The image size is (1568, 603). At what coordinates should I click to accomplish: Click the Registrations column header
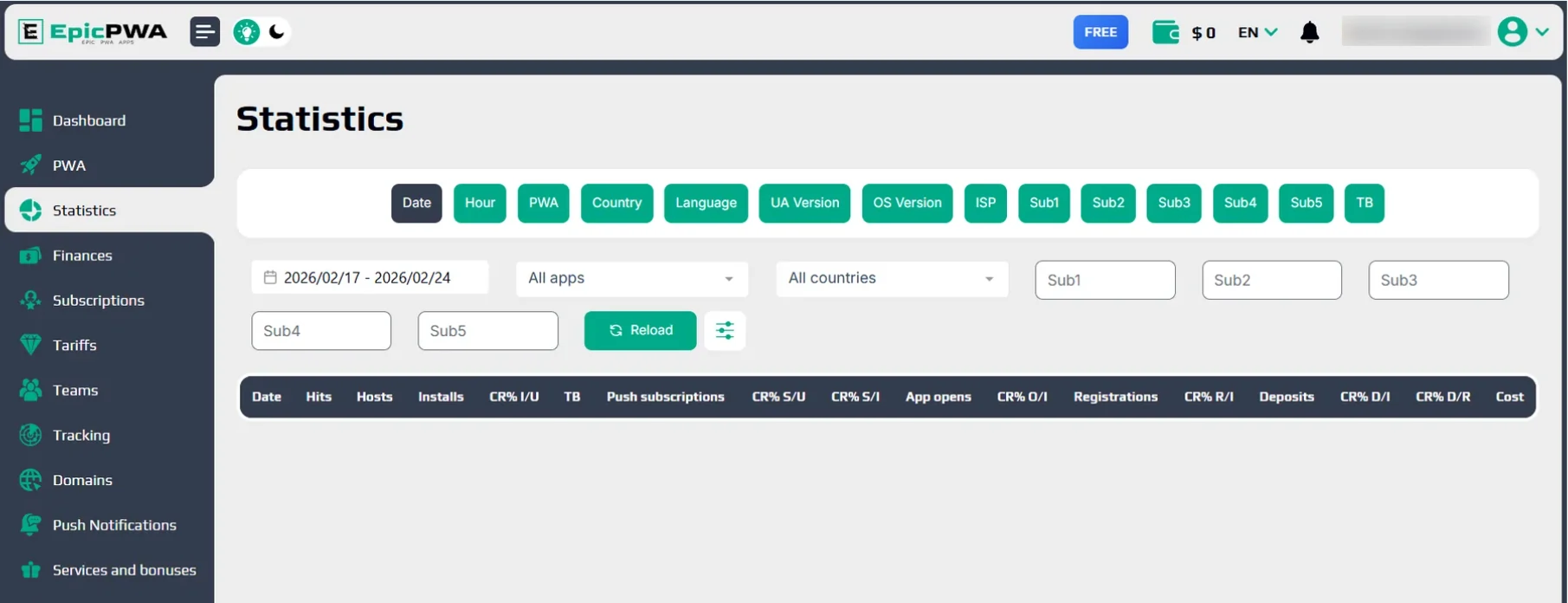pyautogui.click(x=1115, y=397)
